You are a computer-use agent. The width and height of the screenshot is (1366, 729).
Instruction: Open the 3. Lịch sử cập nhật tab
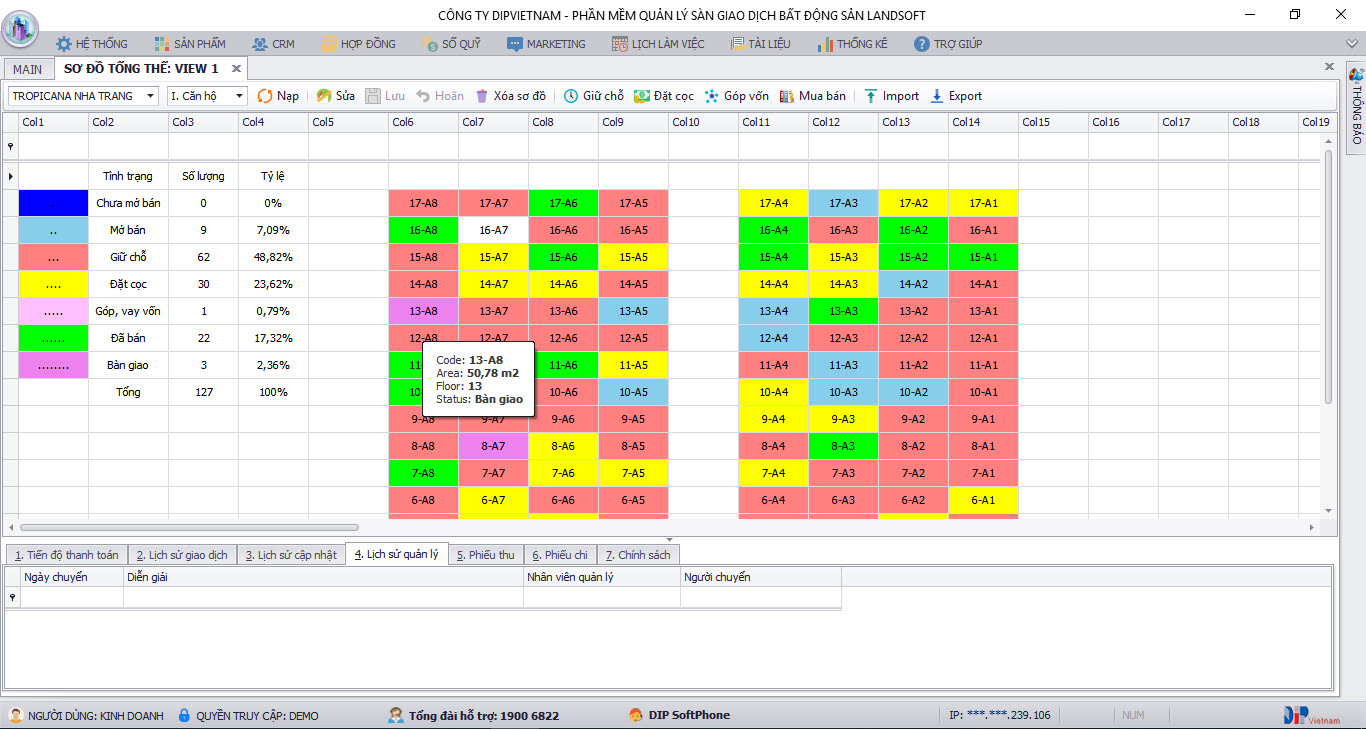(291, 555)
